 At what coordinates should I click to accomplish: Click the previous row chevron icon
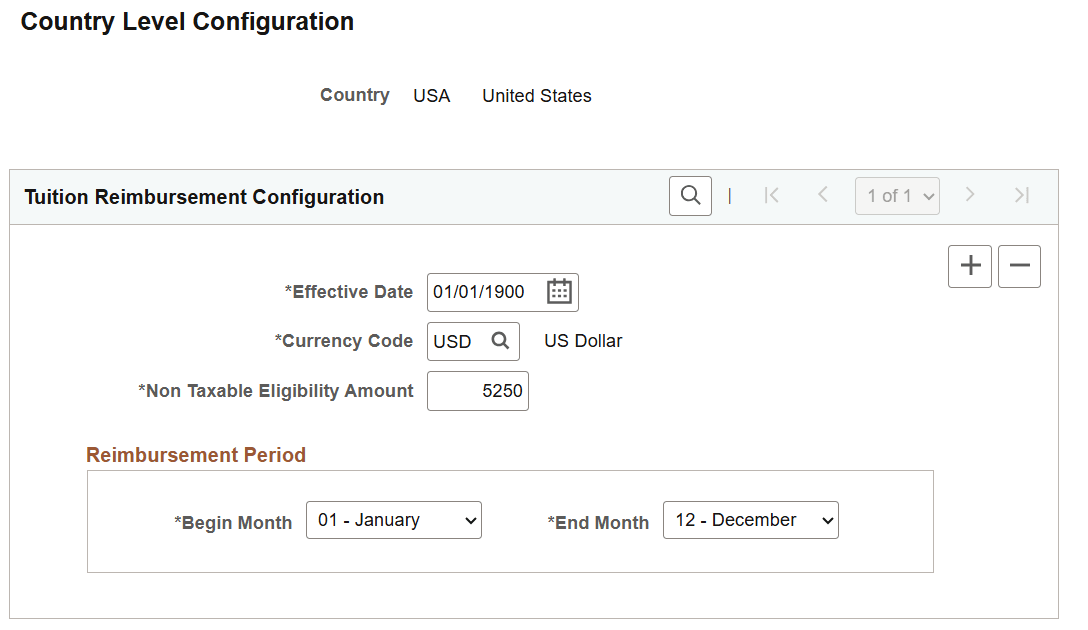click(x=822, y=196)
